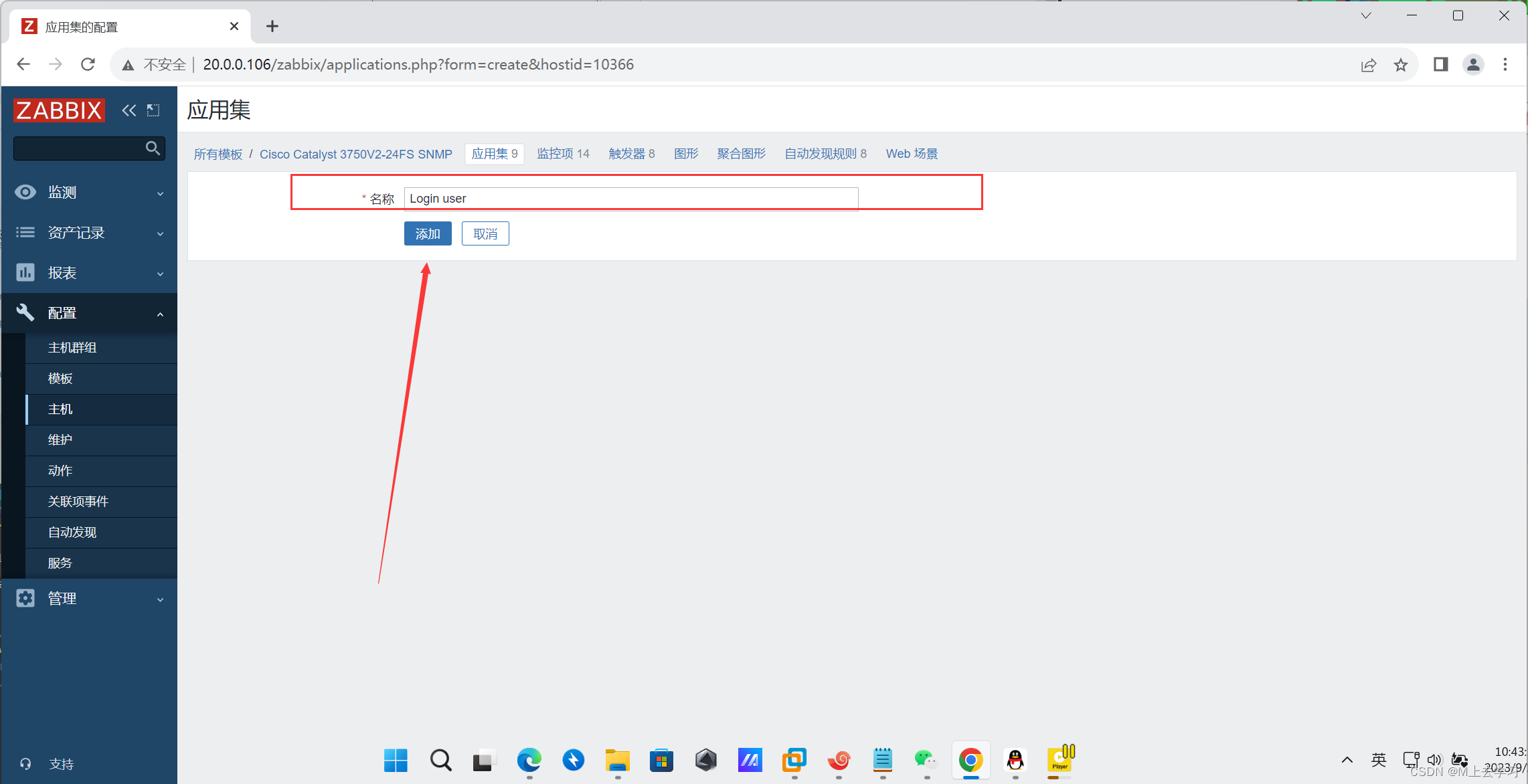Select 主机 in the sidebar
This screenshot has height=784, width=1528.
point(60,409)
